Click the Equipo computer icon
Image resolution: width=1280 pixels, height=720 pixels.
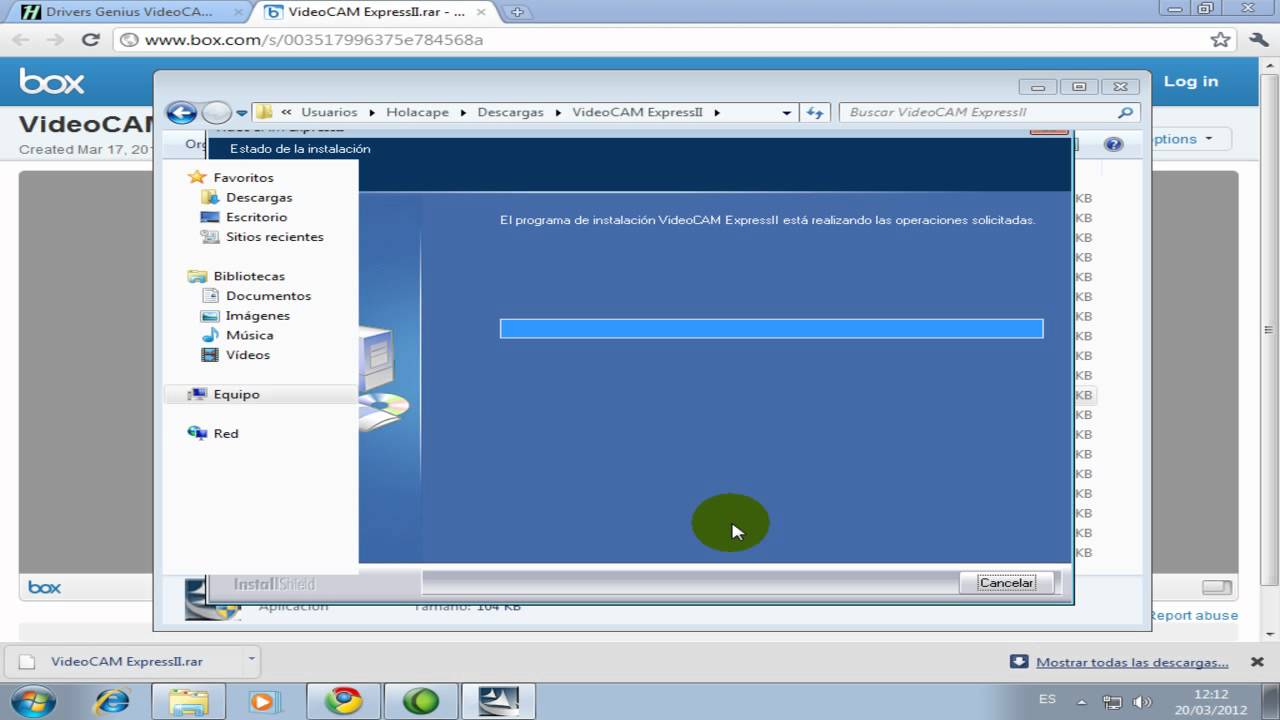pyautogui.click(x=197, y=394)
